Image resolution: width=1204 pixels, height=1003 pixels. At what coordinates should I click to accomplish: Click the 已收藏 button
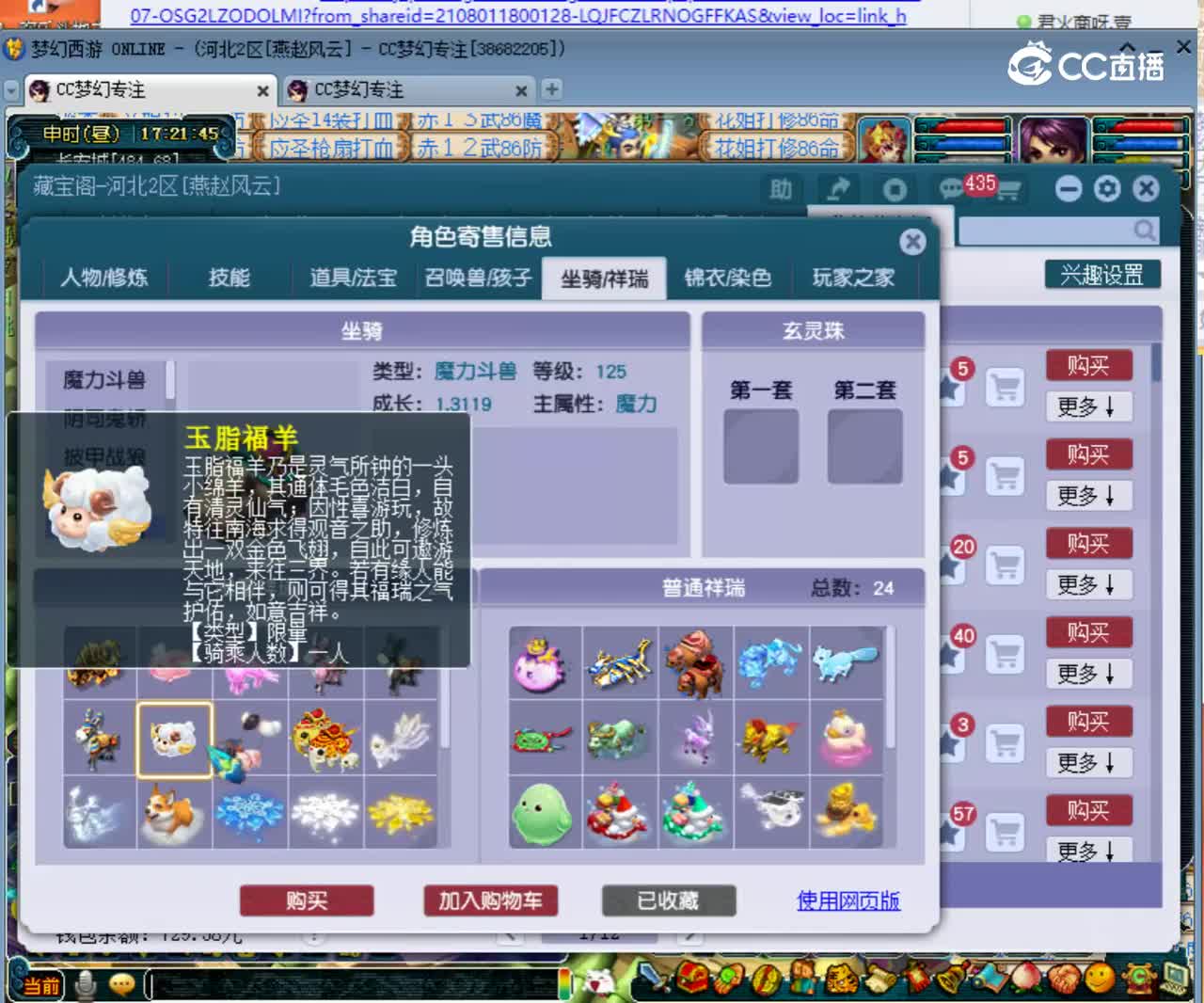(x=668, y=900)
